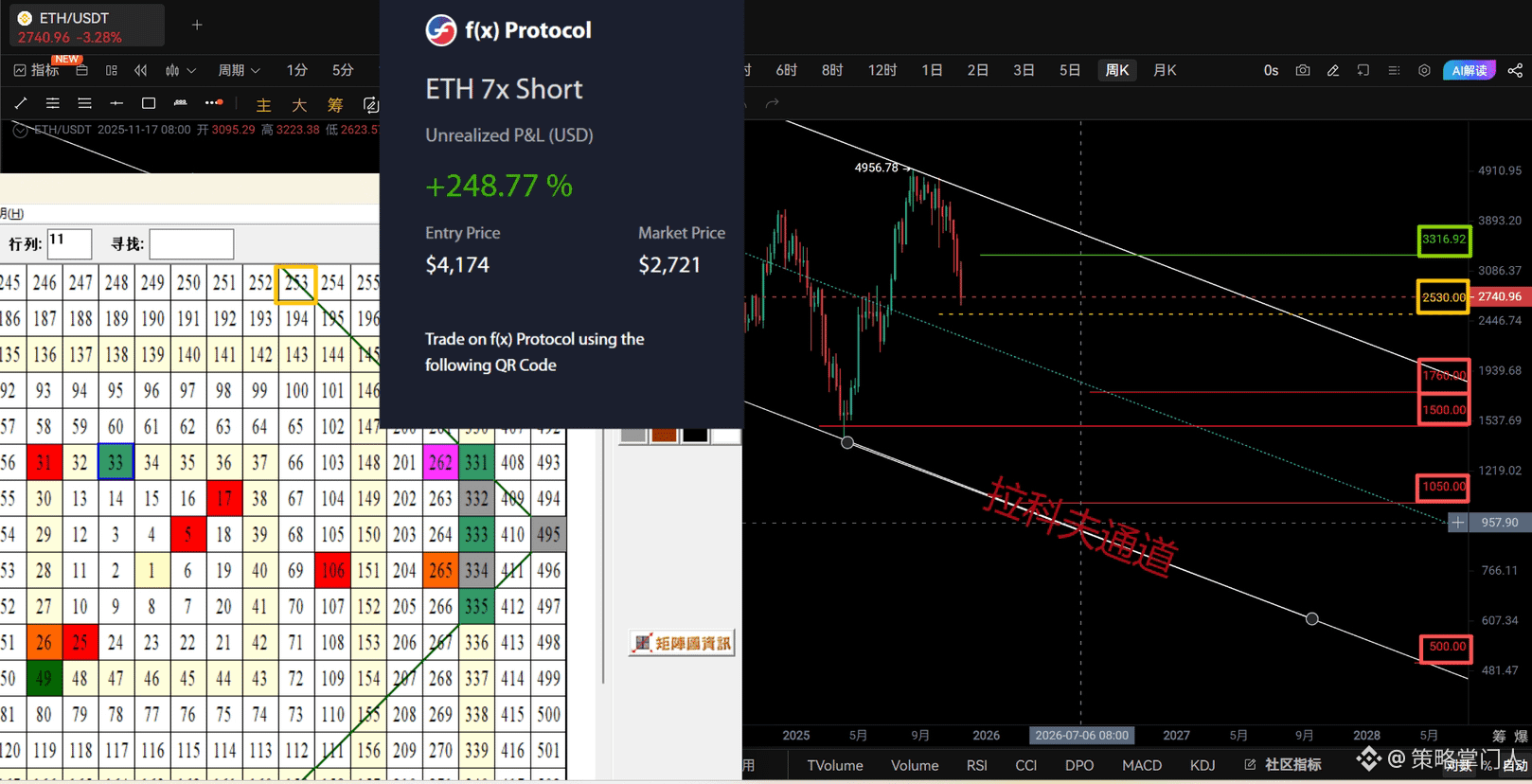Select the candlestick chart style icon
This screenshot has width=1532, height=784.
[x=172, y=70]
